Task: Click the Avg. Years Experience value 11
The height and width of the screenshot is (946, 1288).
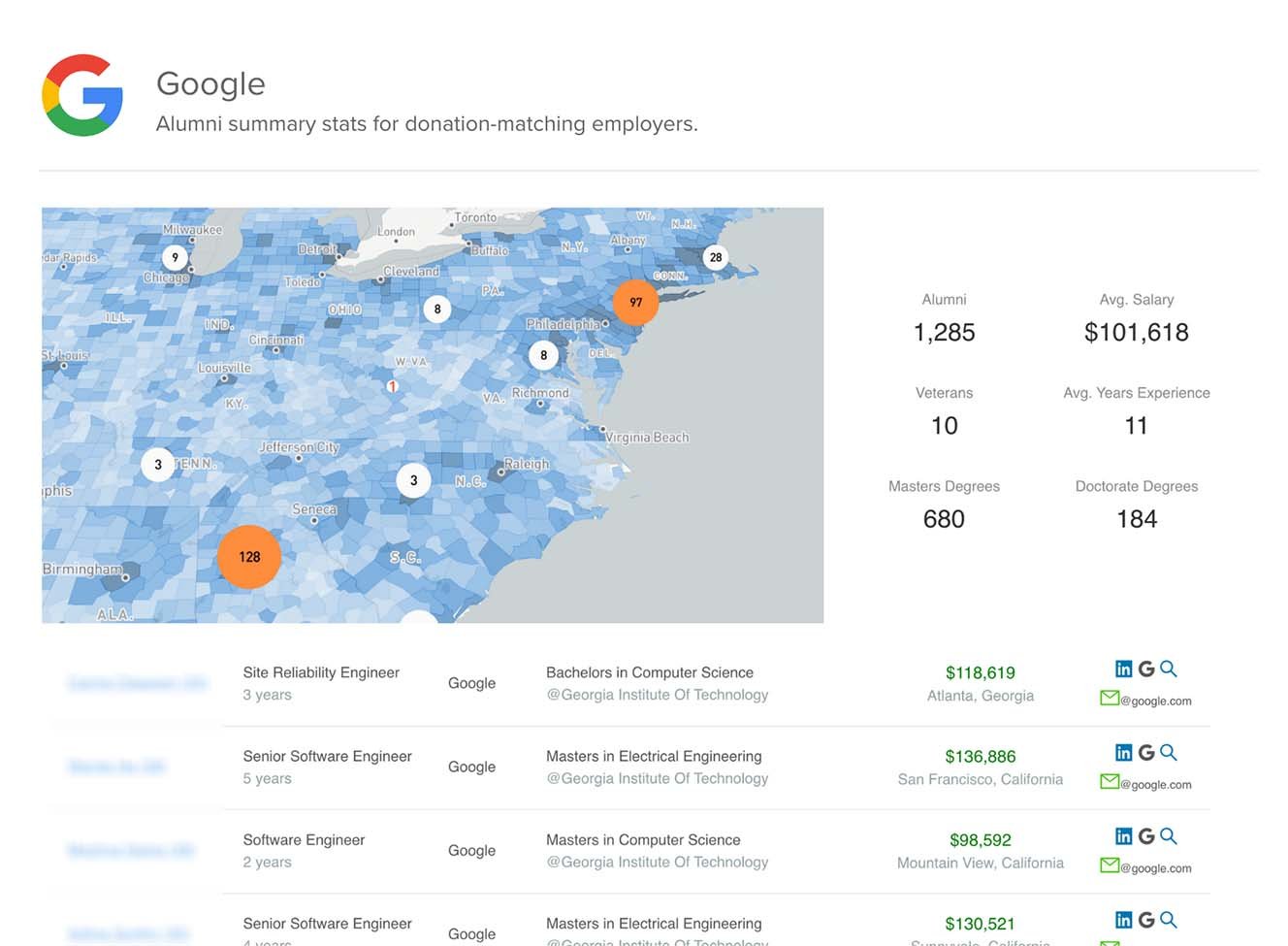Action: point(1137,426)
